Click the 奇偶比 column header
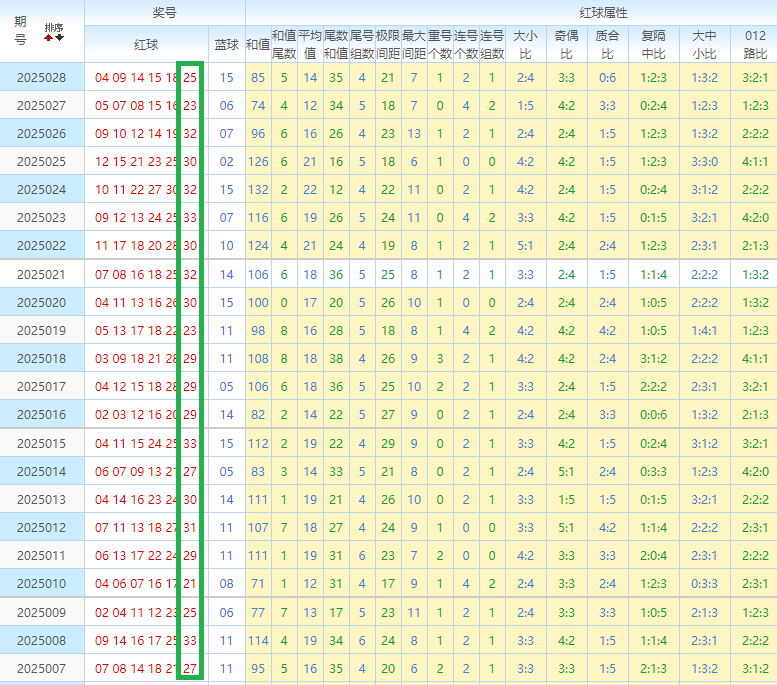Viewport: 777px width, 685px height. (x=565, y=45)
